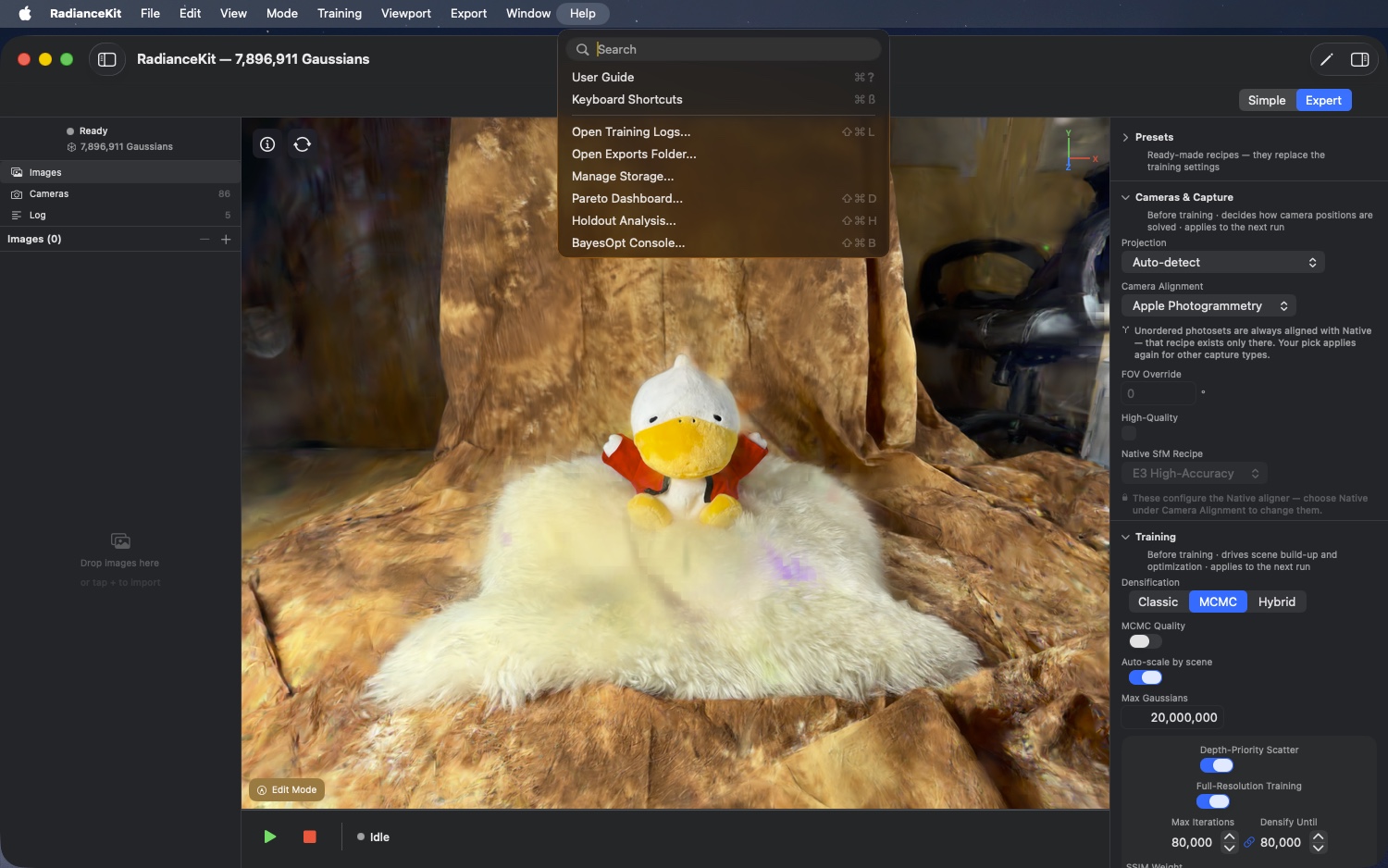This screenshot has width=1388, height=868.
Task: Open the Viewport menu
Action: pyautogui.click(x=406, y=13)
